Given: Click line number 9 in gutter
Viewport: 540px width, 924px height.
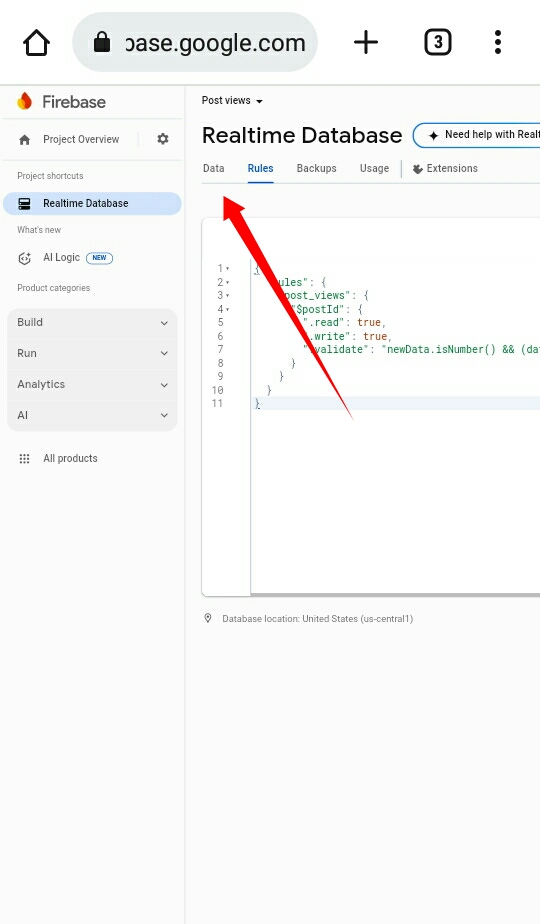Looking at the screenshot, I should 220,377.
